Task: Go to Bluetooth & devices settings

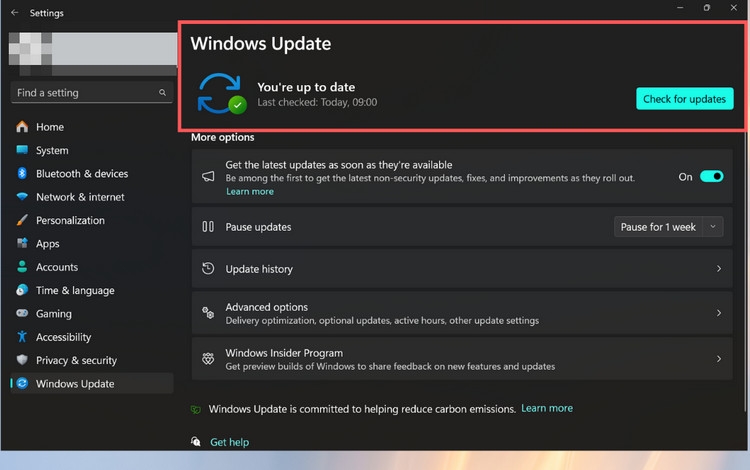Action: click(82, 174)
